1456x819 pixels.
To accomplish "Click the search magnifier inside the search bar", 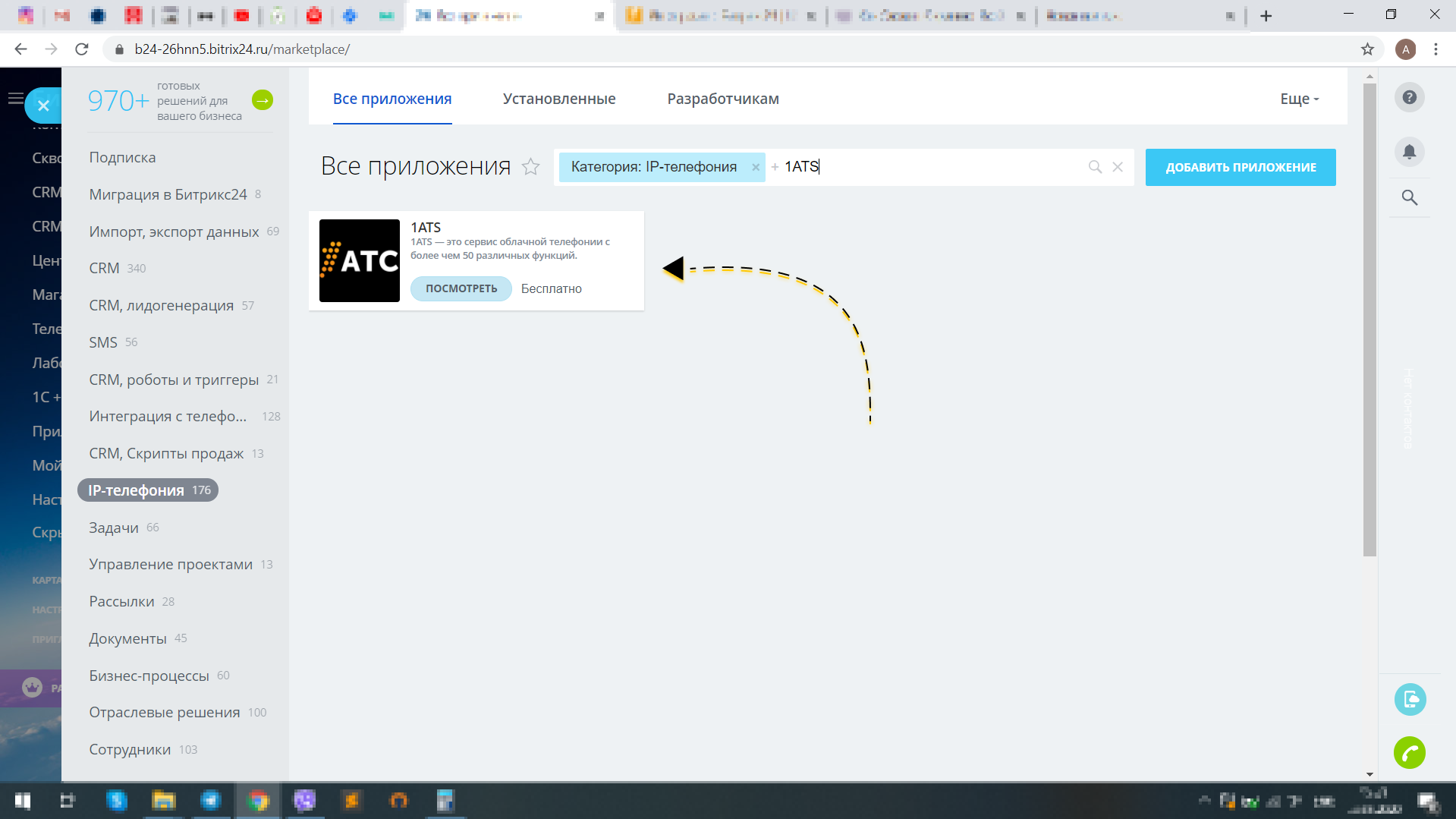I will 1095,166.
